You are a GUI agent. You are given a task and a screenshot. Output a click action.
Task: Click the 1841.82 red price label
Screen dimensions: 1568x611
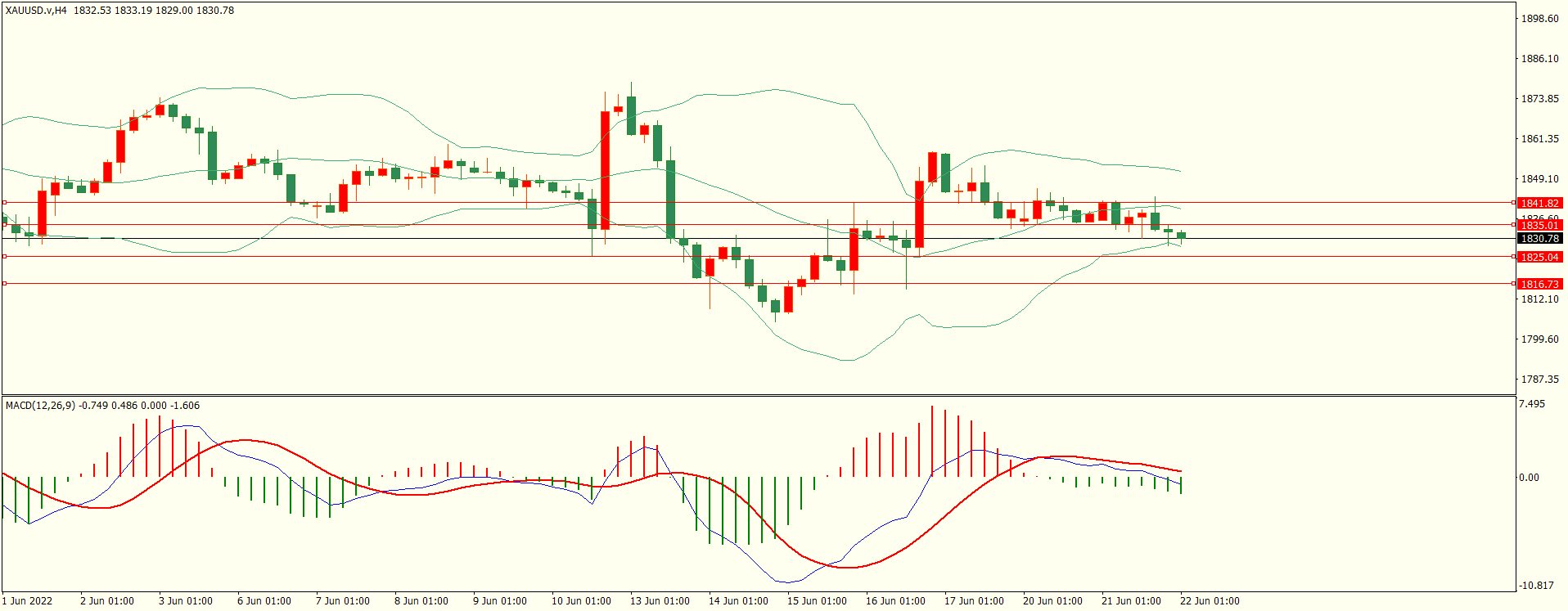pos(1539,203)
